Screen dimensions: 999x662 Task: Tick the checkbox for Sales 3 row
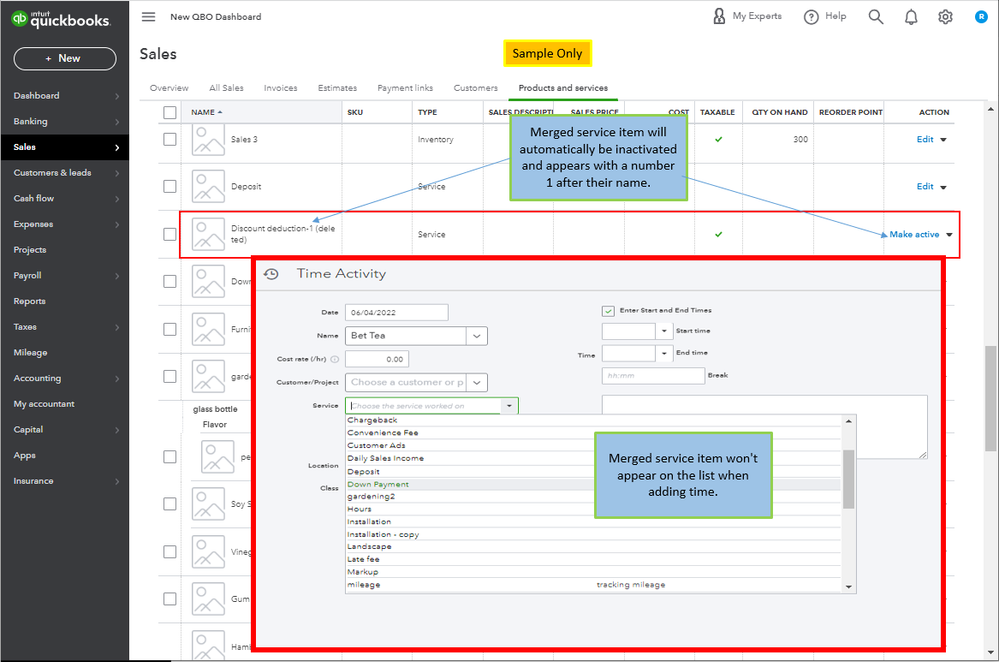[169, 139]
